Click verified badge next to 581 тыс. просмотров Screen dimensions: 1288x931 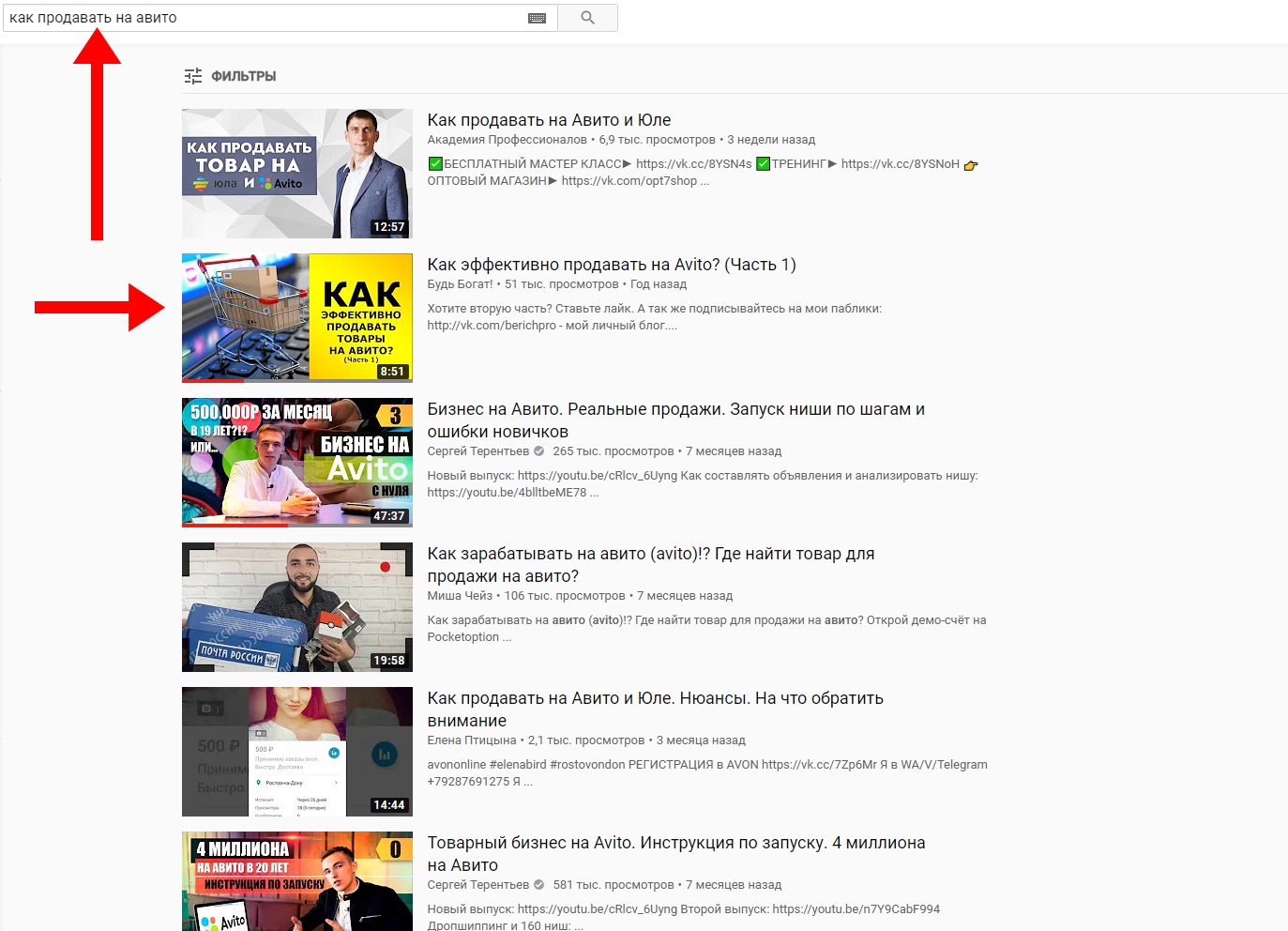pos(538,885)
